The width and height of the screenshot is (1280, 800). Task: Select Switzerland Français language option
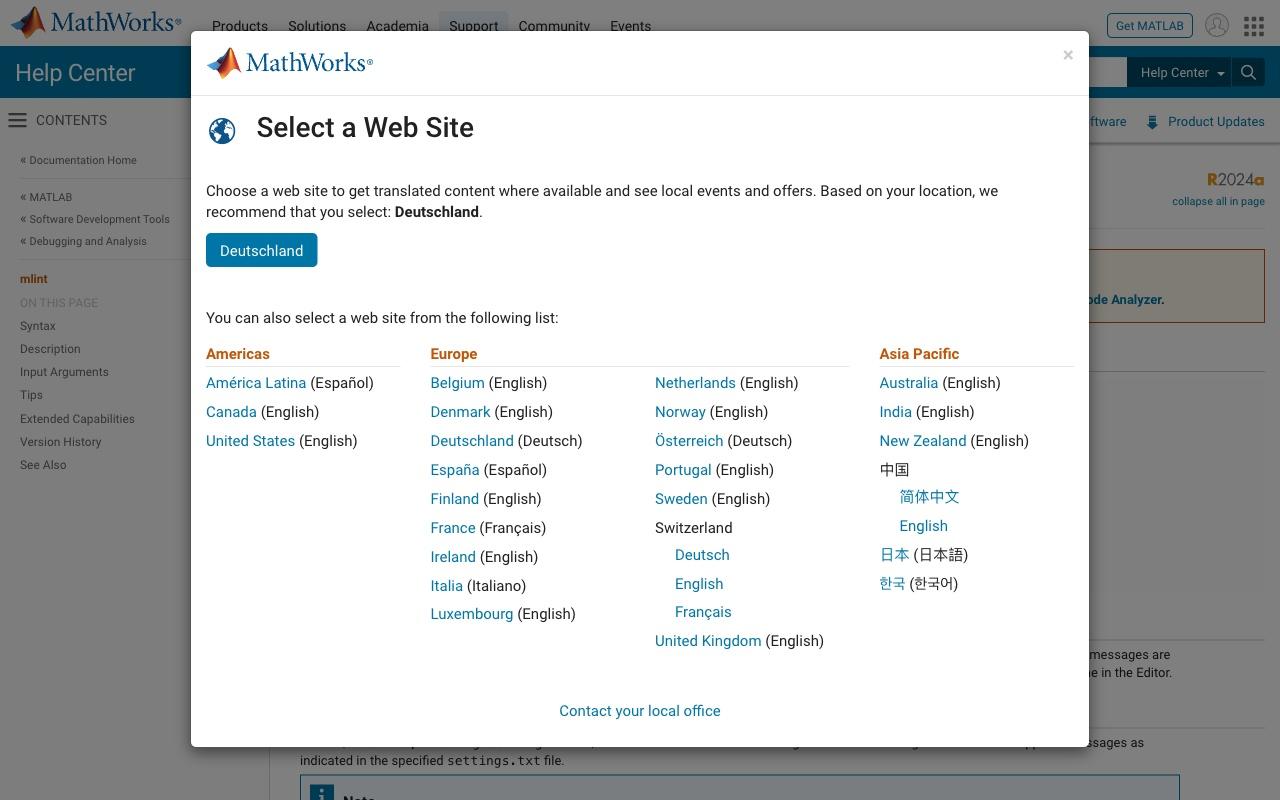click(703, 612)
